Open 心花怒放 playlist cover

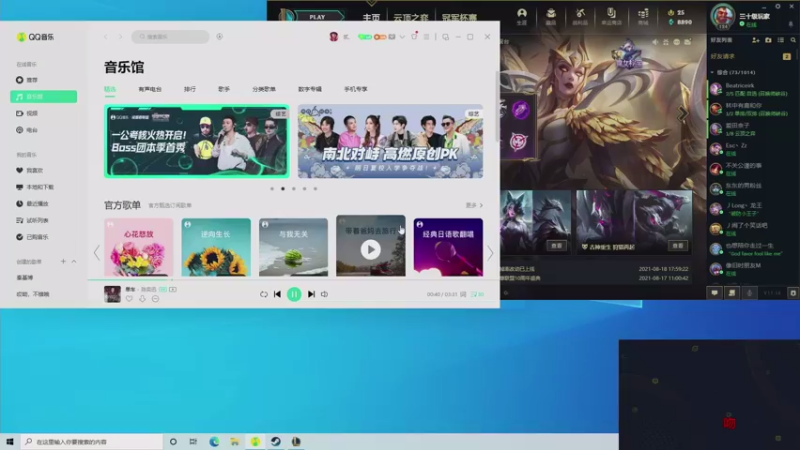point(139,247)
